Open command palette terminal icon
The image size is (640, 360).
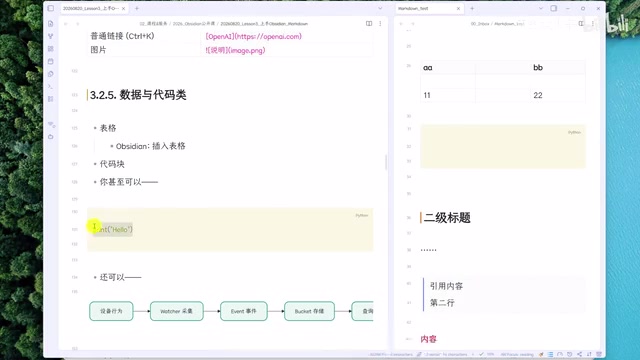(51, 87)
